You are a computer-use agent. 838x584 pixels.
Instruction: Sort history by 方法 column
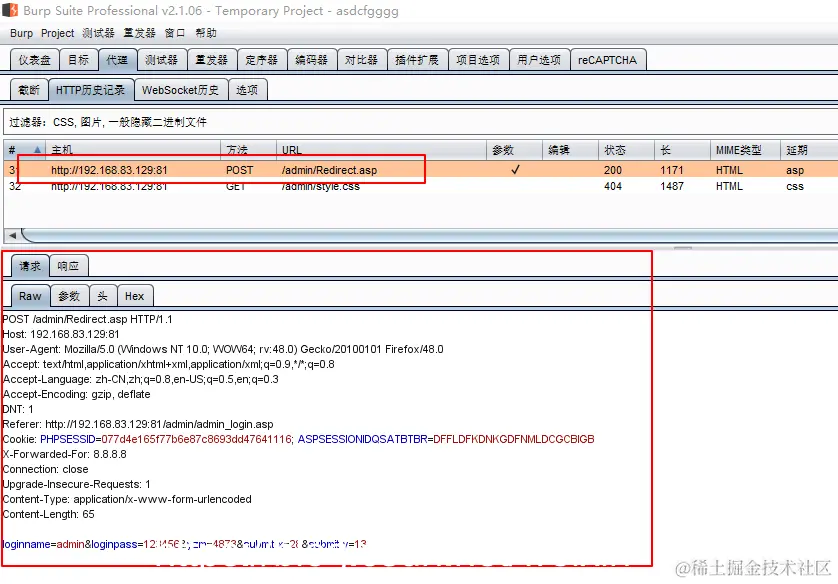pyautogui.click(x=248, y=150)
